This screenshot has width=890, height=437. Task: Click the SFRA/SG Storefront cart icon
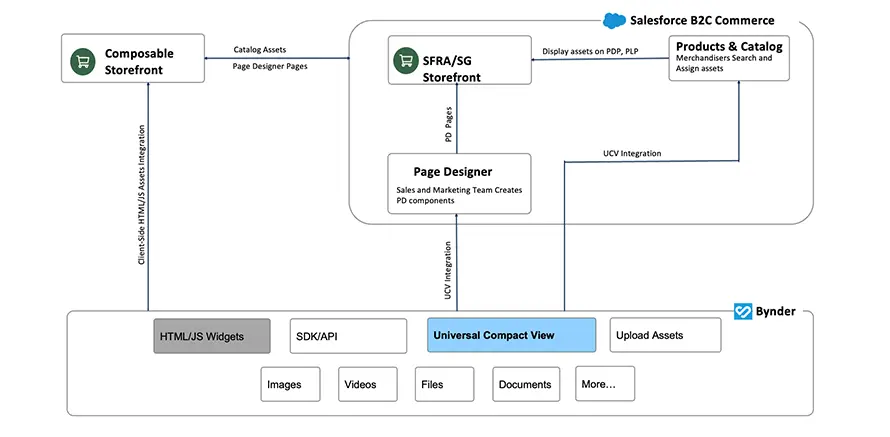coord(405,60)
